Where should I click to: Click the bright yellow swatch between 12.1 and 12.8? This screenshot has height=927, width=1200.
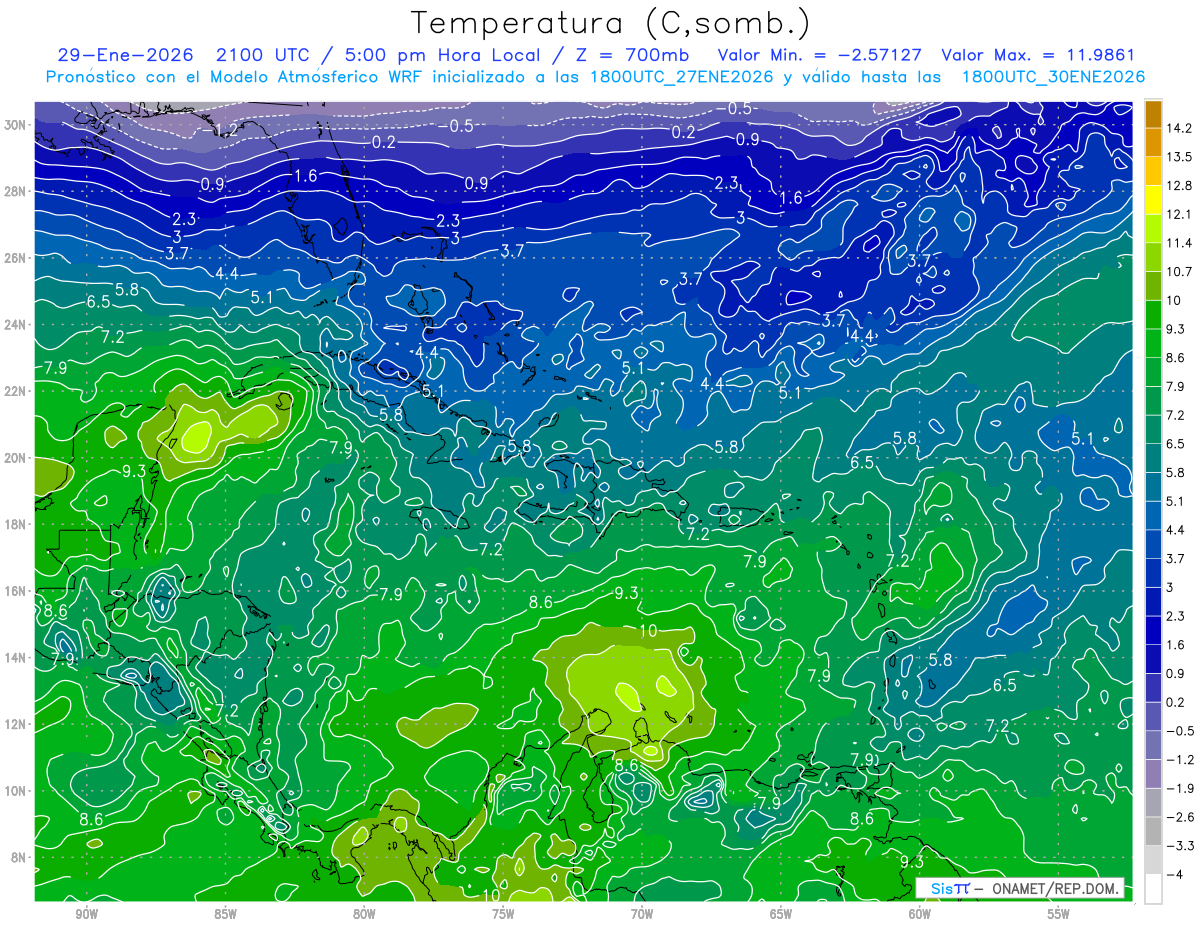[x=1153, y=200]
